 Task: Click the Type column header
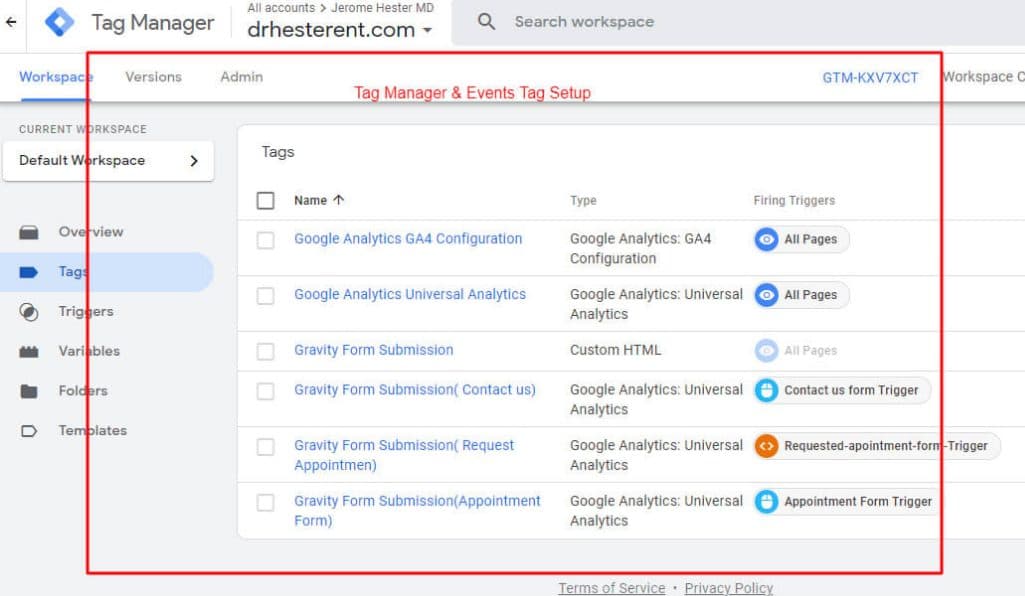[x=583, y=200]
